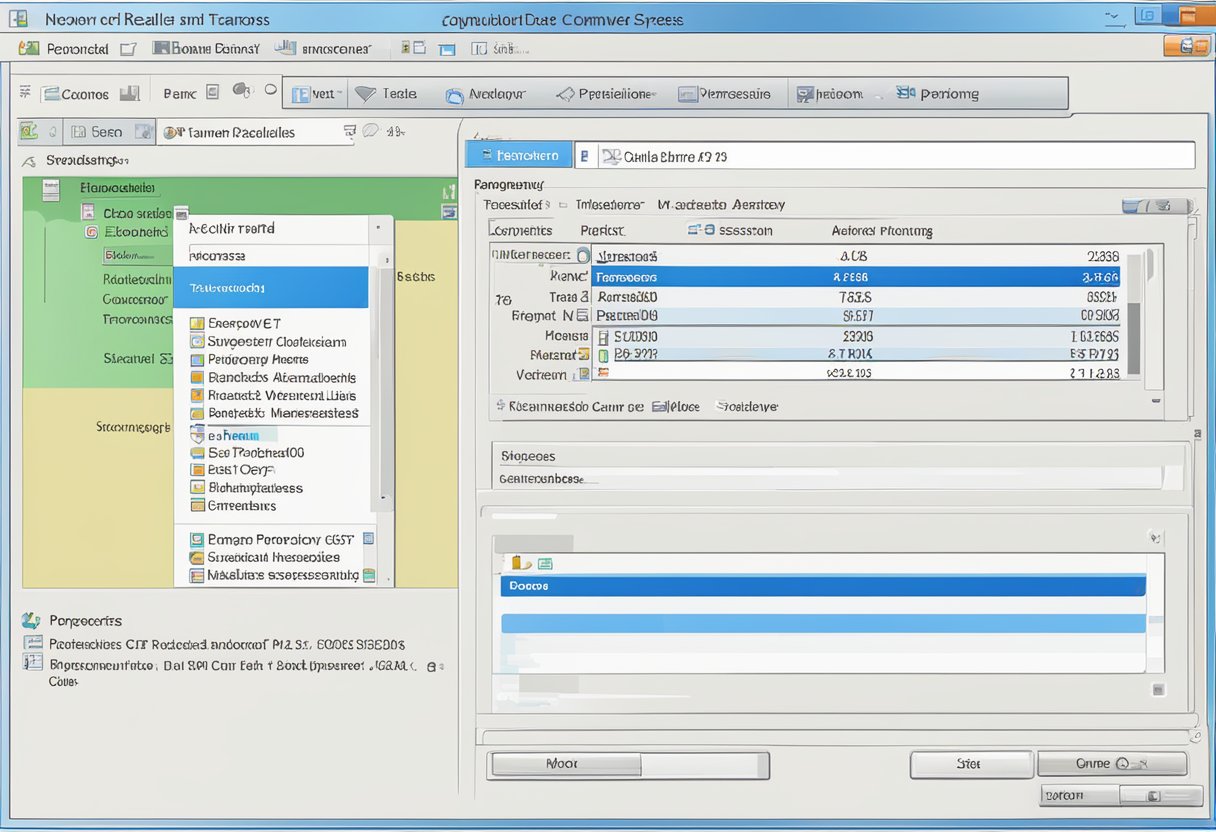This screenshot has height=832, width=1216.
Task: Toggle the radio button beside the first table row
Action: [x=583, y=255]
